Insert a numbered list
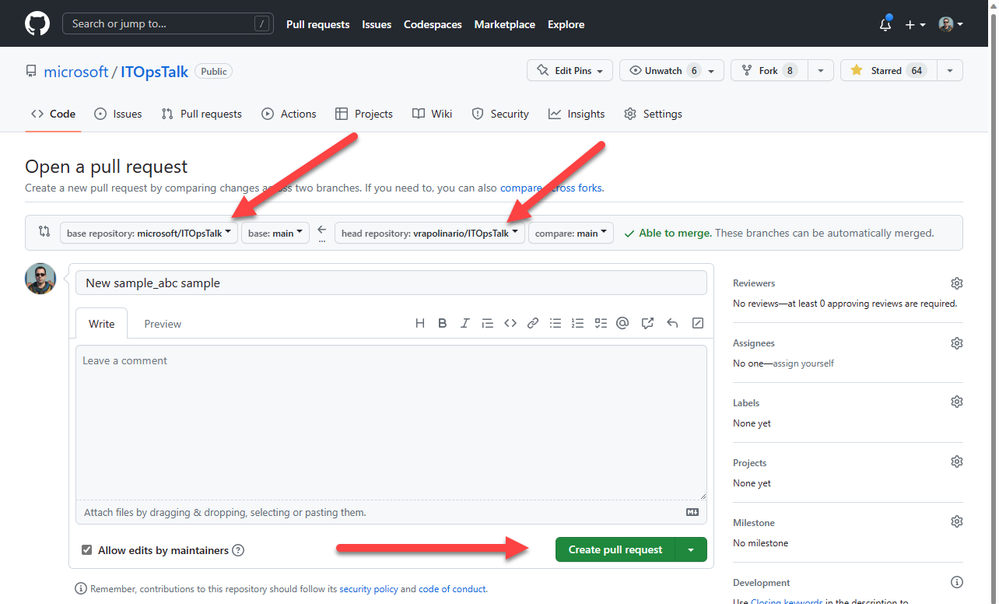Screen dimensions: 999x604 tap(578, 323)
